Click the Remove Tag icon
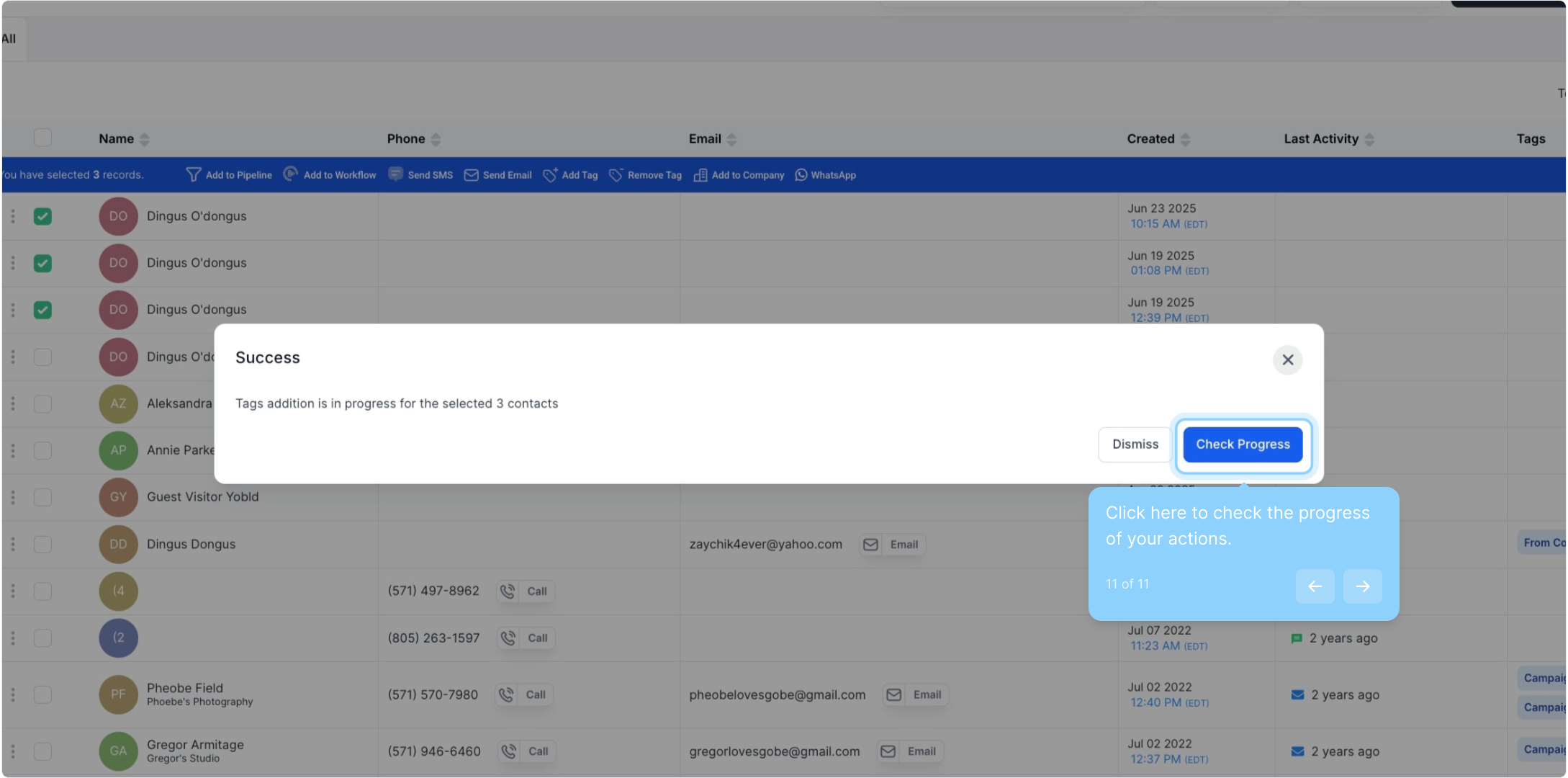 point(616,175)
